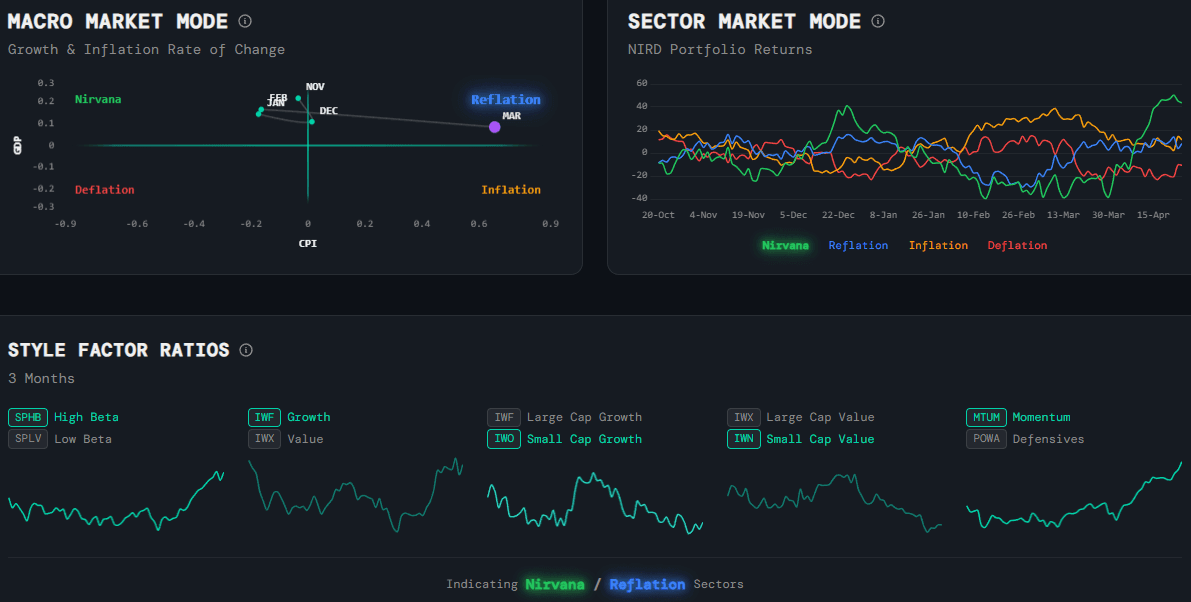Select the IWN Small Cap Value badge
The height and width of the screenshot is (602, 1191).
click(743, 438)
